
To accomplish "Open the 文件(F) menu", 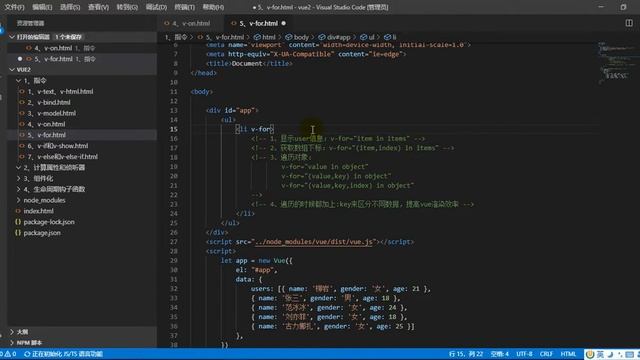I will coord(14,7).
